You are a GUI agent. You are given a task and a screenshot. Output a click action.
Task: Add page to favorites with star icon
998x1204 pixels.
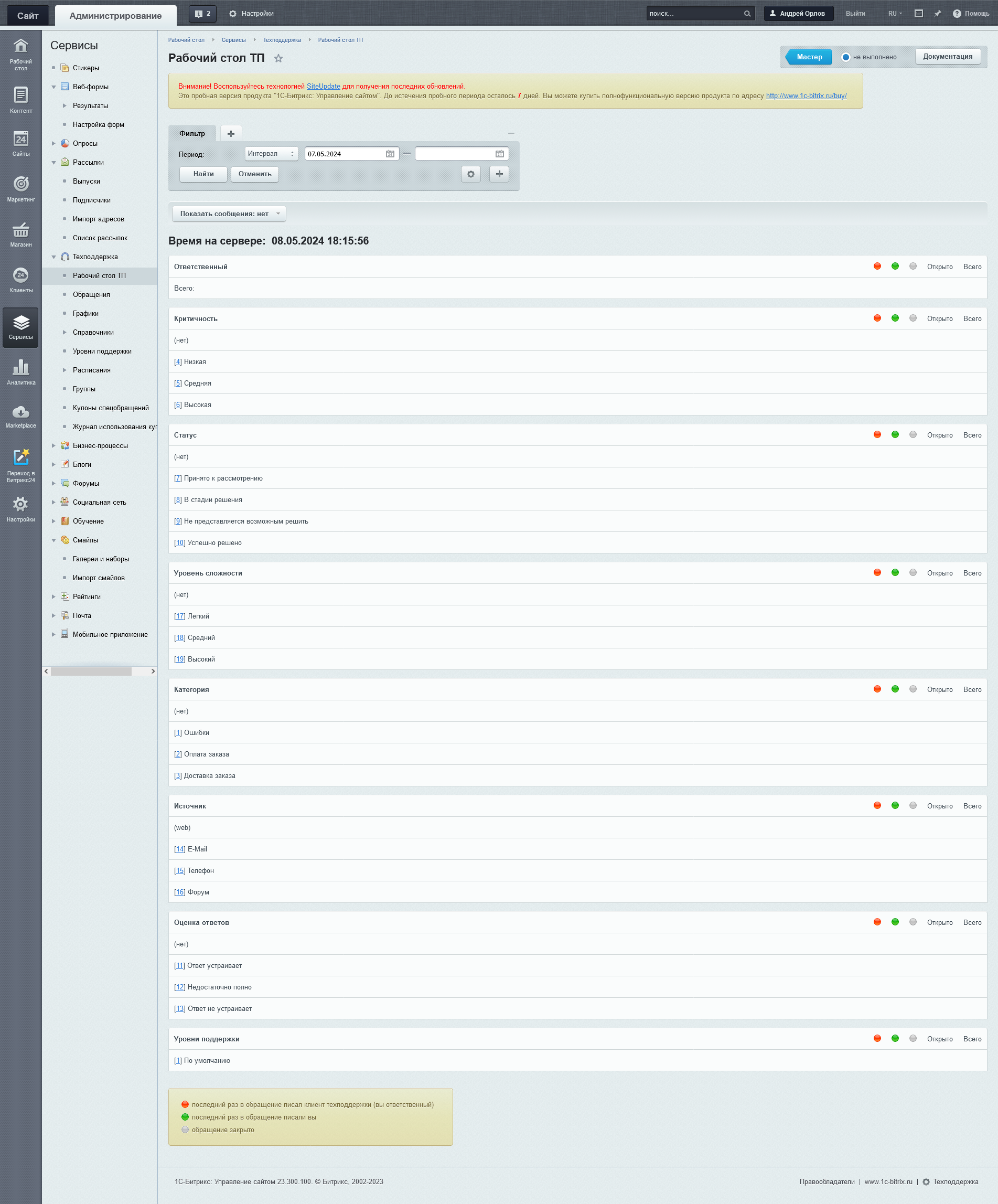click(x=278, y=58)
